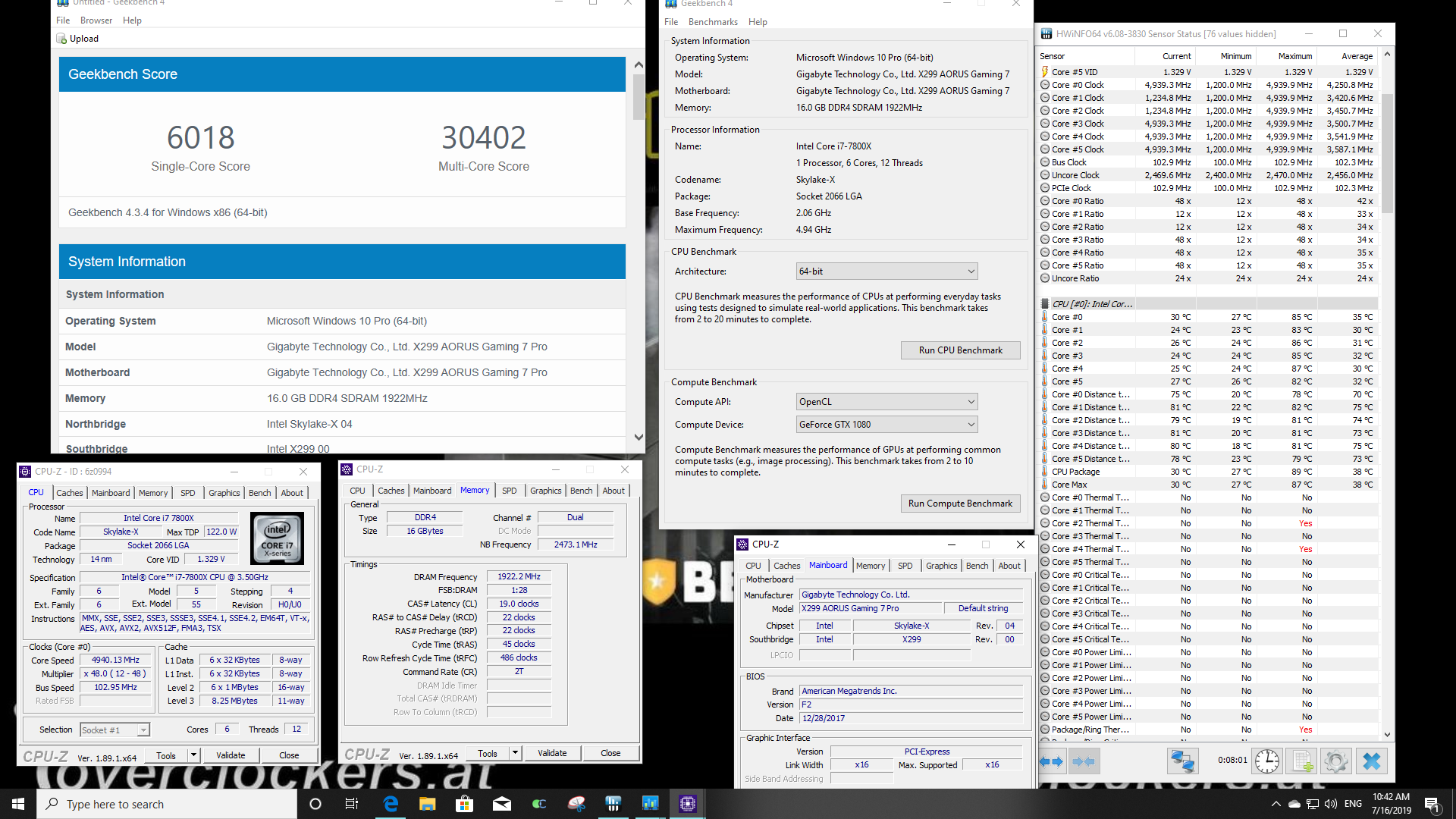Image resolution: width=1456 pixels, height=819 pixels.
Task: Open Tools dropdown arrow in CPU-Z ID window
Action: pos(193,755)
